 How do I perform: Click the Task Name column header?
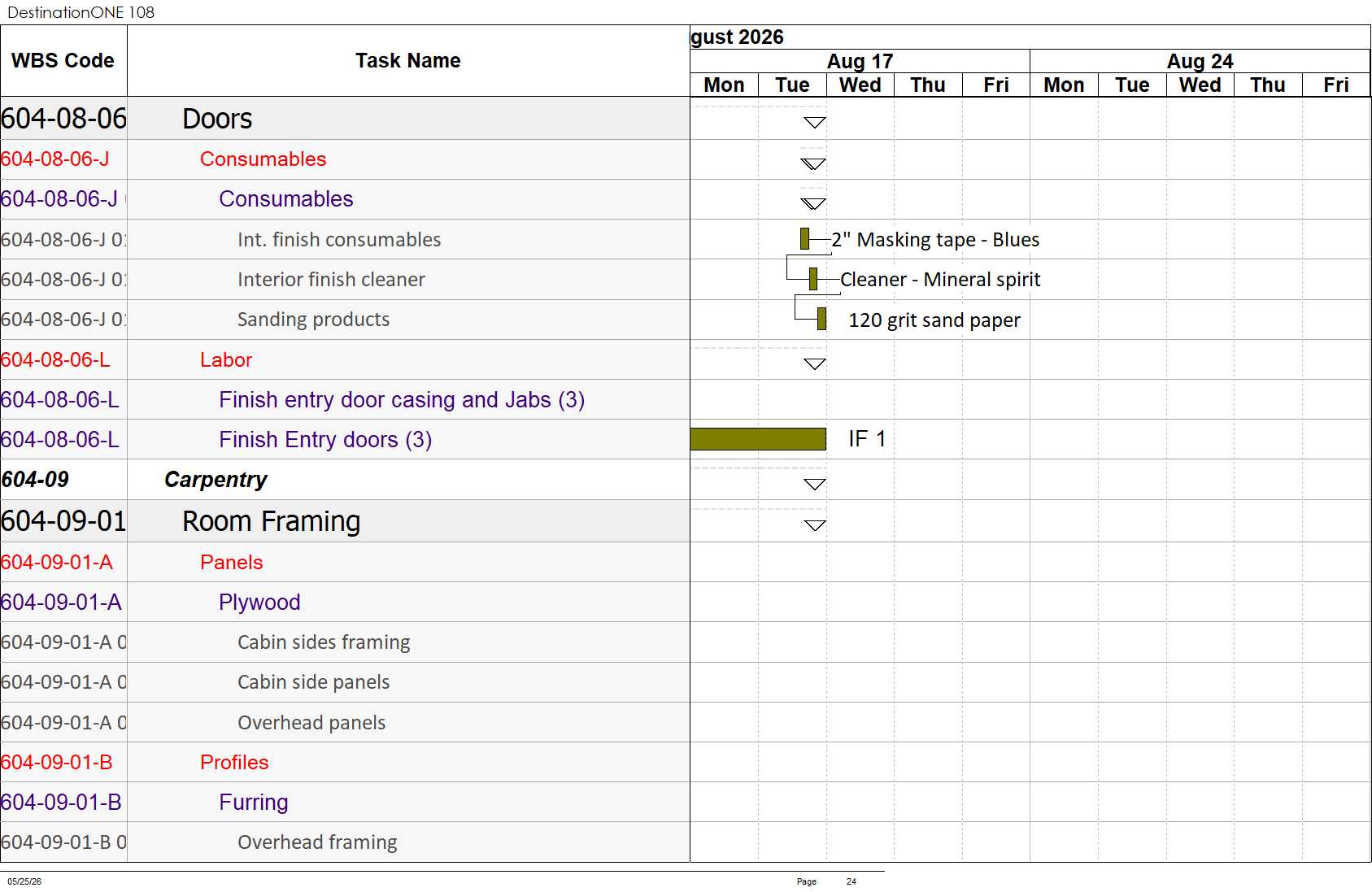408,61
